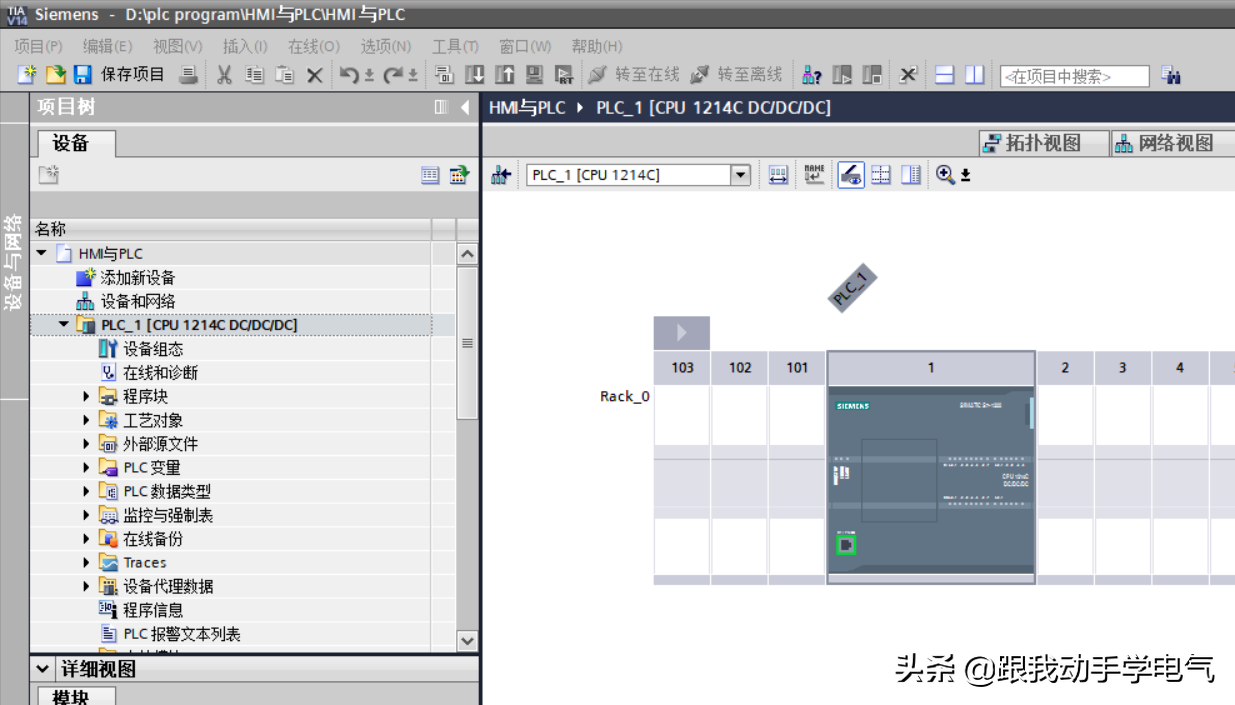Expand the PLC 变量 folder
The height and width of the screenshot is (705, 1235).
pyautogui.click(x=86, y=467)
